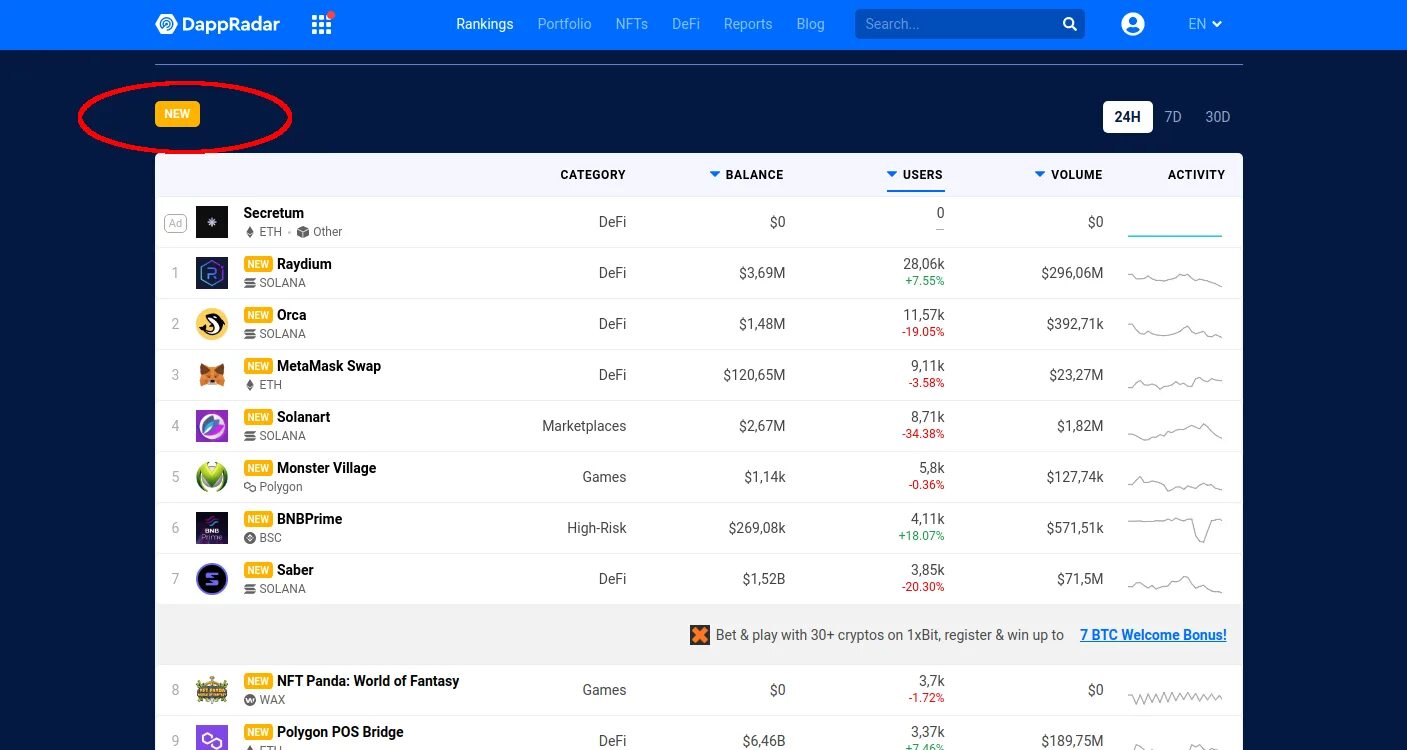Sort by the BALANCE column

tap(747, 174)
